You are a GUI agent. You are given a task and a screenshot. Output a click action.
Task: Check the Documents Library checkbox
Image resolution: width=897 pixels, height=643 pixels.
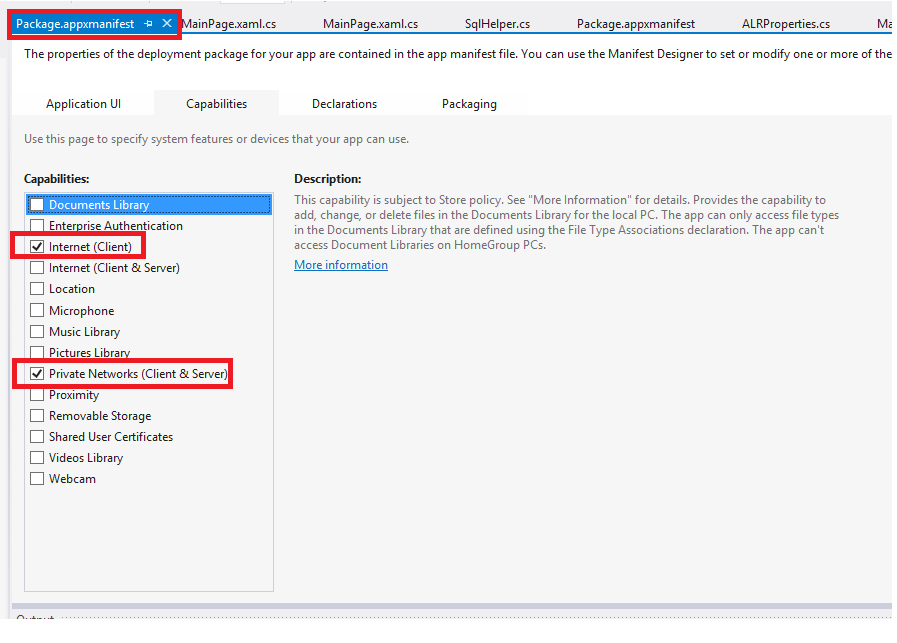click(x=37, y=205)
